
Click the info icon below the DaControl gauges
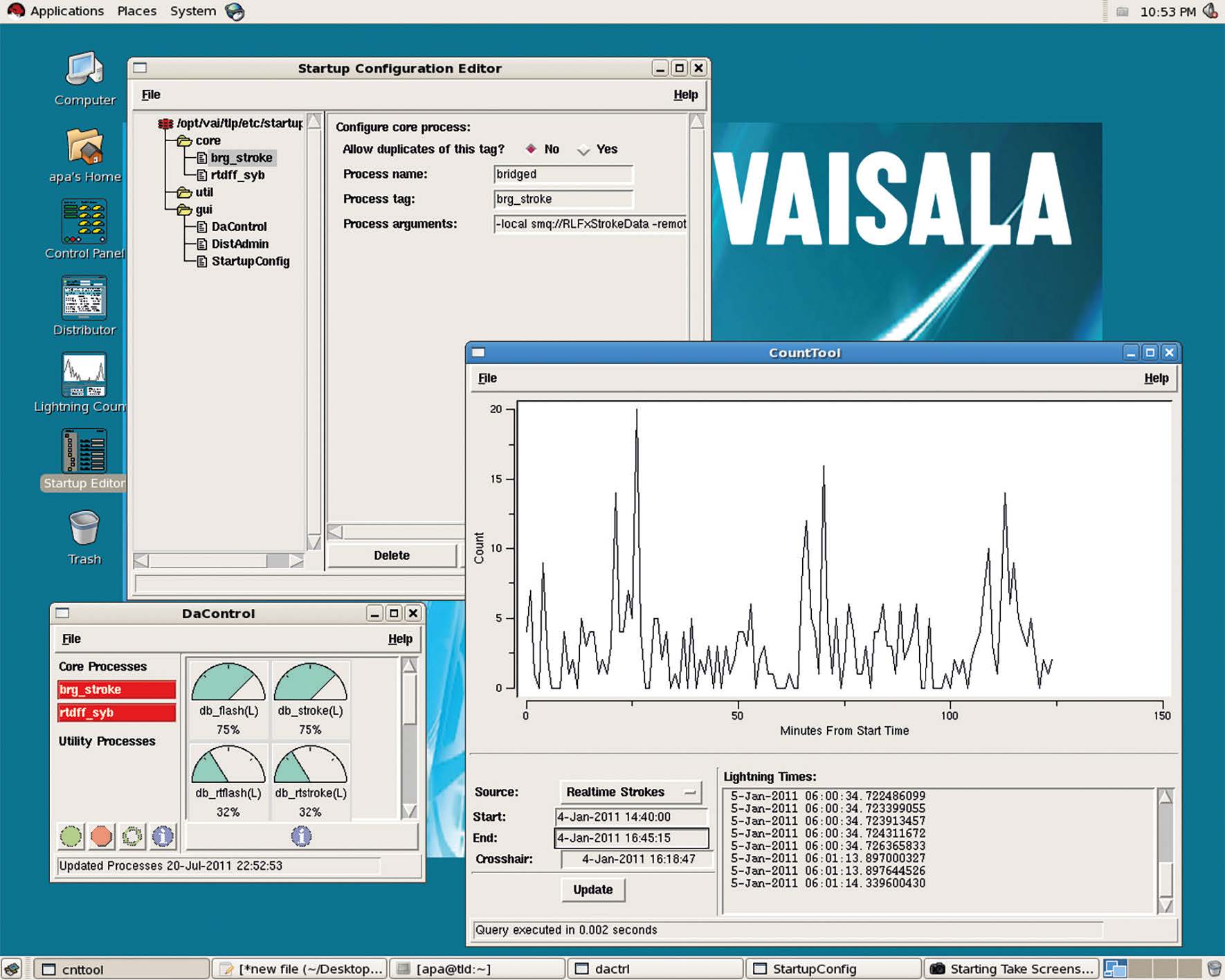(301, 836)
